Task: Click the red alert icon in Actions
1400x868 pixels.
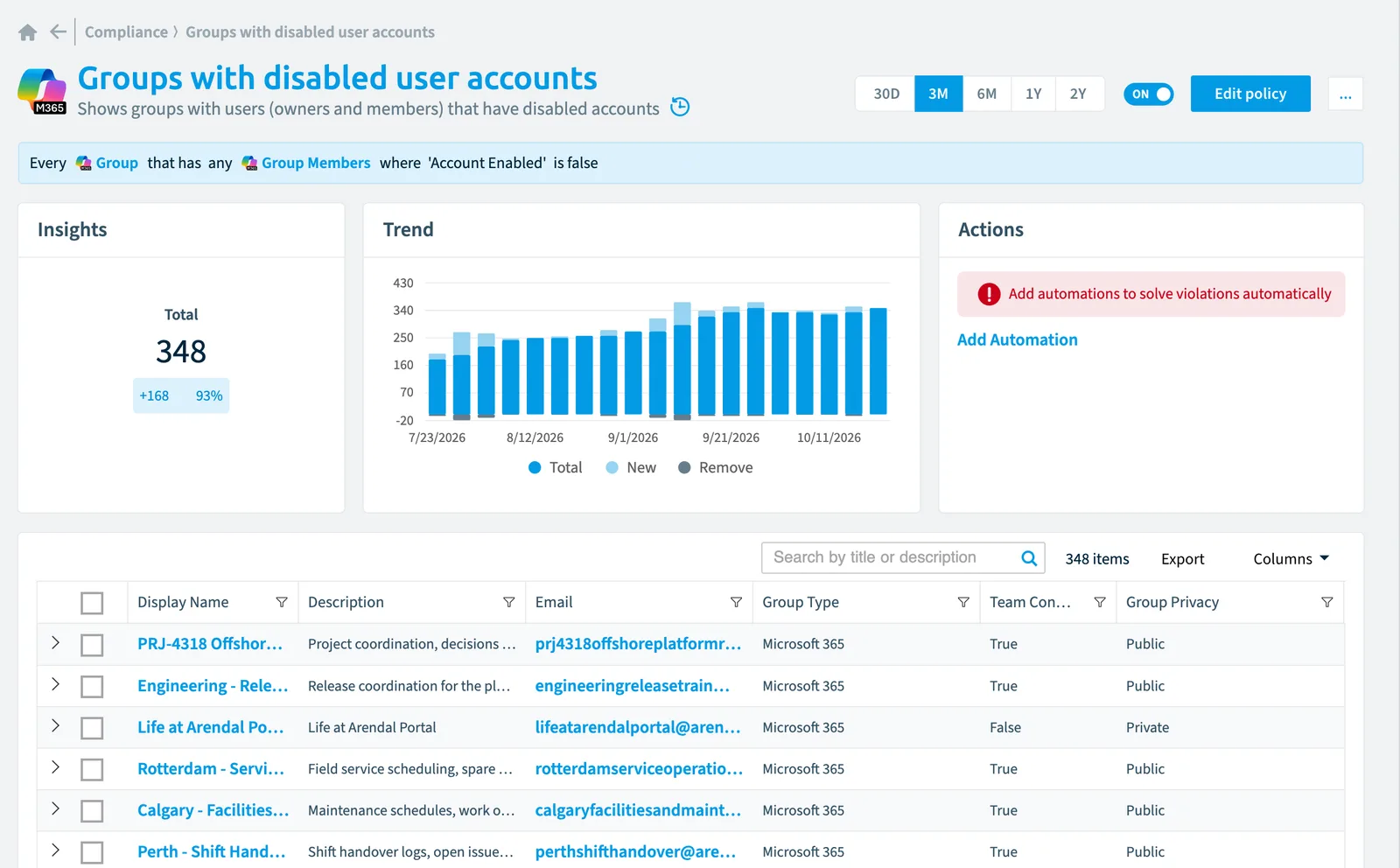Action: click(x=989, y=294)
